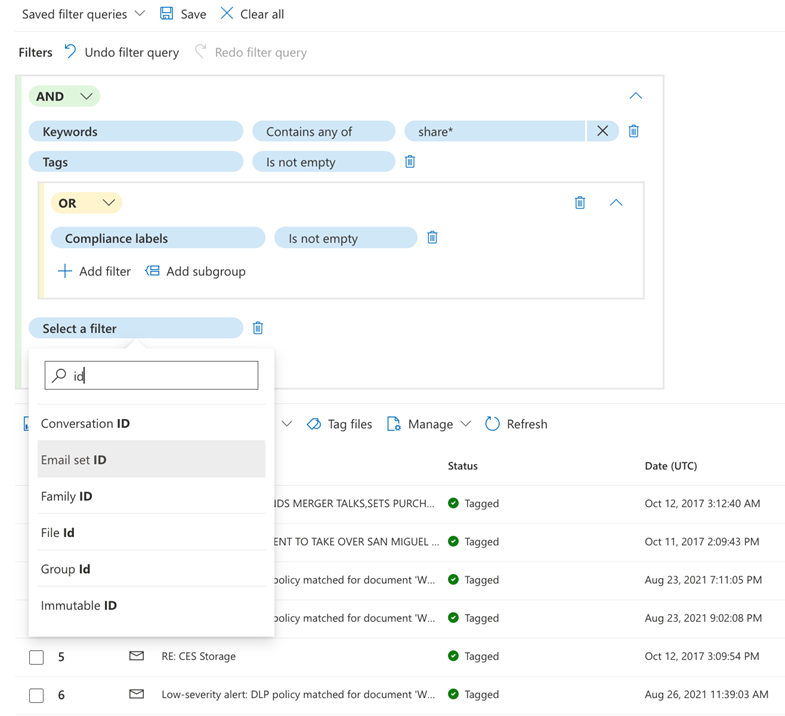Image resolution: width=785 pixels, height=716 pixels.
Task: Click the Tag files icon
Action: tap(314, 424)
